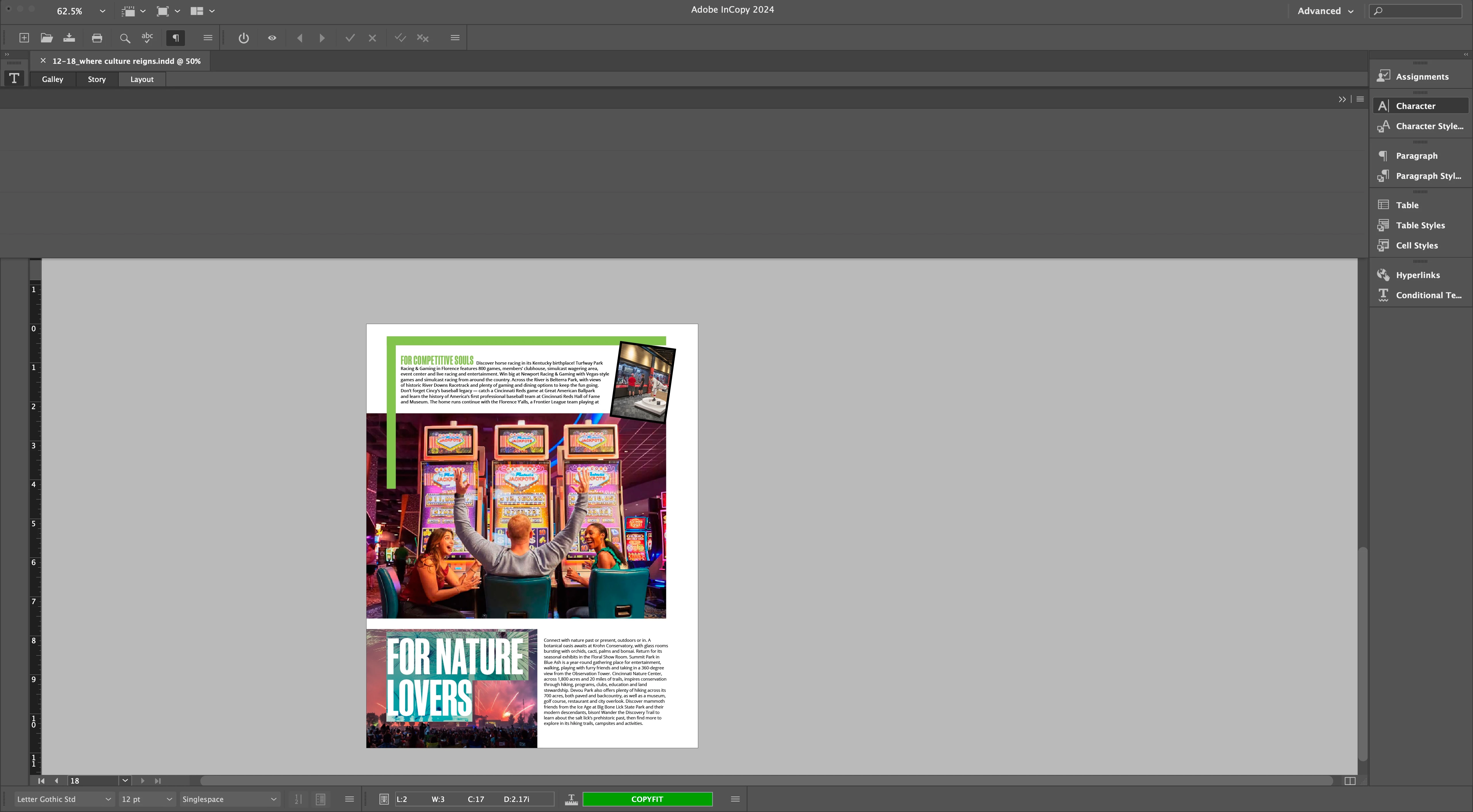This screenshot has width=1473, height=812.
Task: Open the Find/Change magnifier icon
Action: 124,38
